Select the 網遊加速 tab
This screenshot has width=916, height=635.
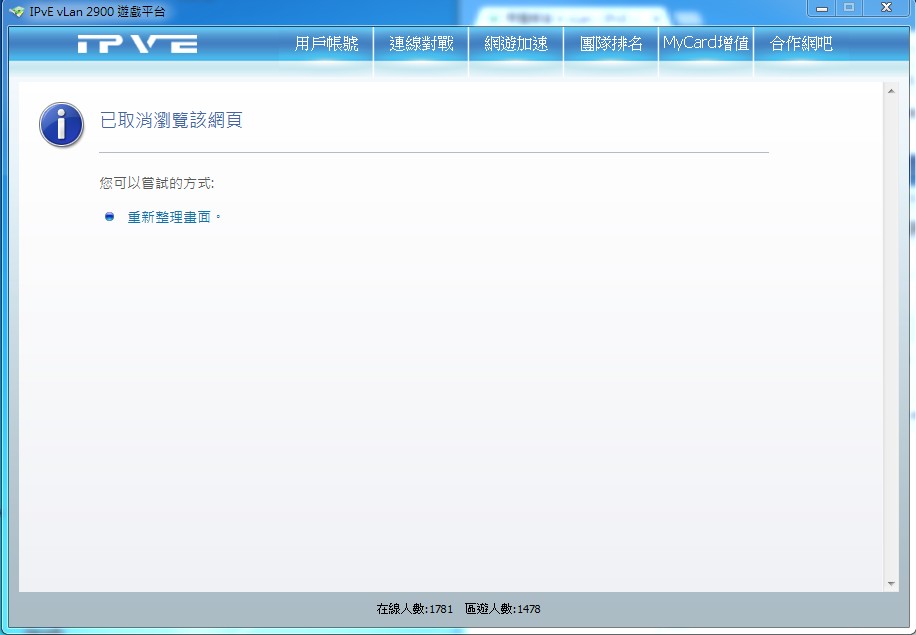(x=516, y=44)
